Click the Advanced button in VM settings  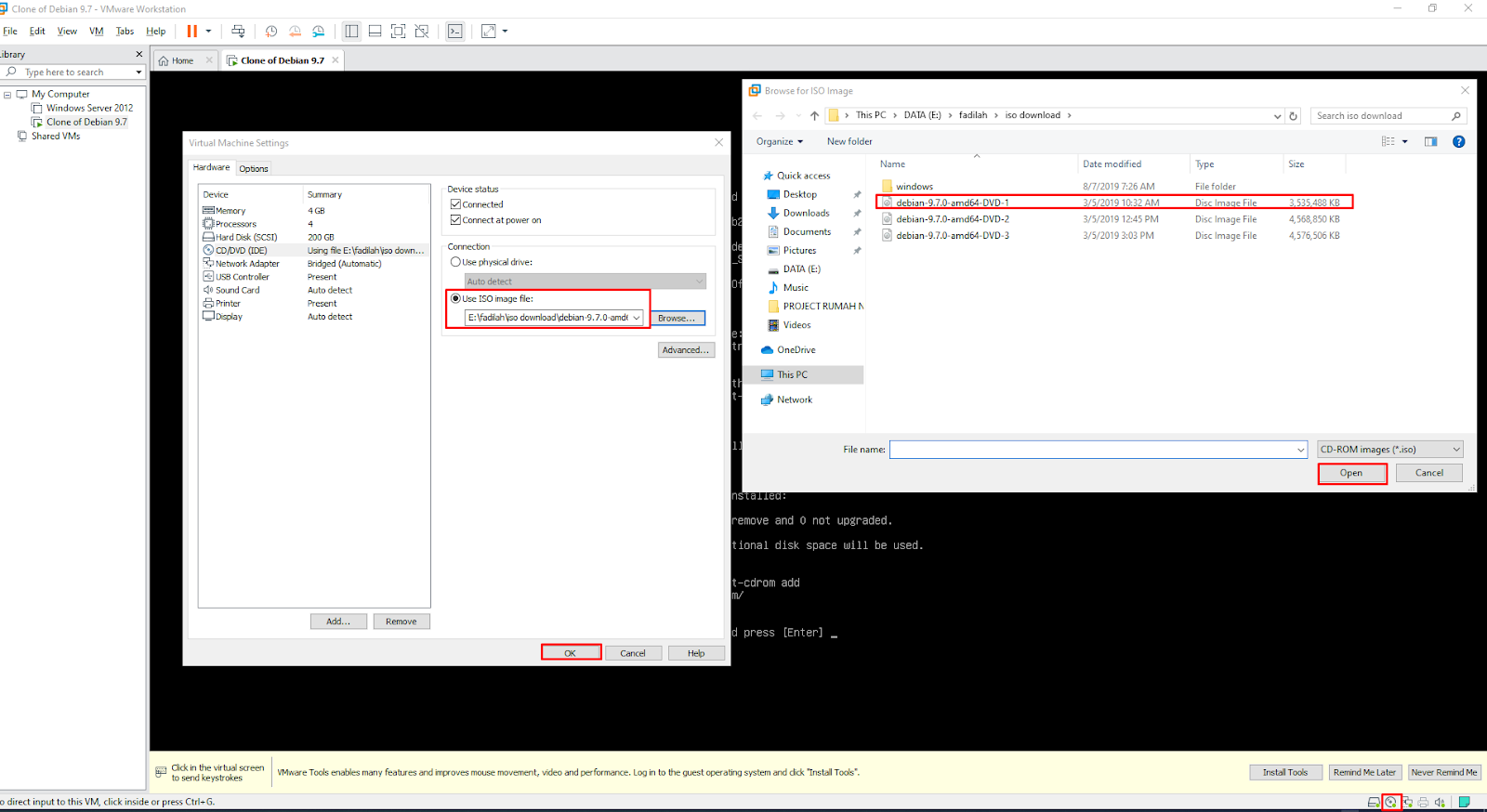tap(686, 350)
